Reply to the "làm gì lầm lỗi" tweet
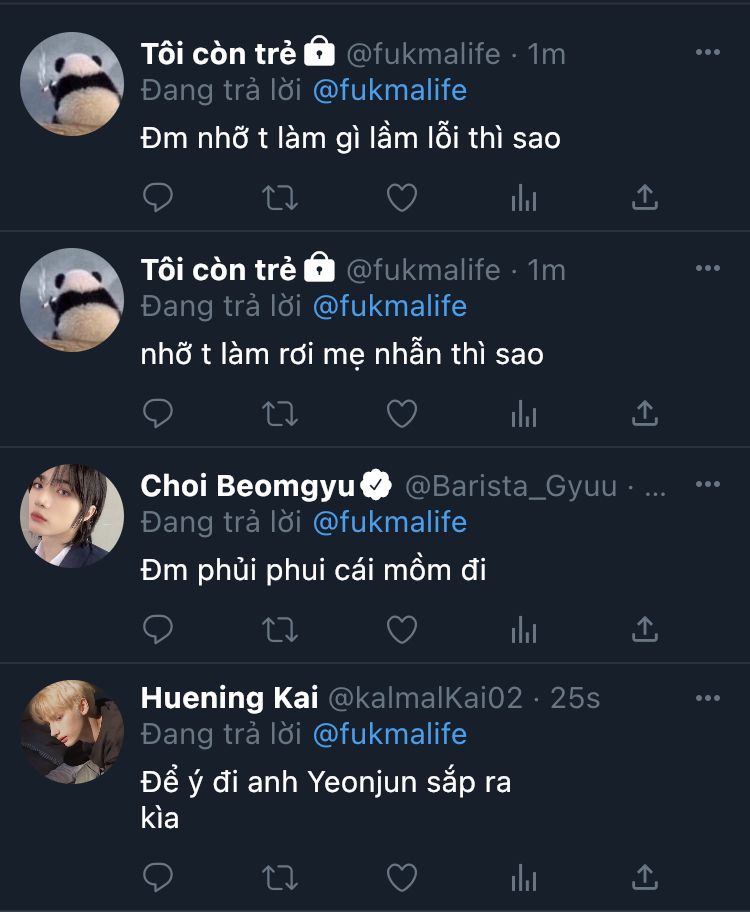The image size is (750, 912). [158, 197]
